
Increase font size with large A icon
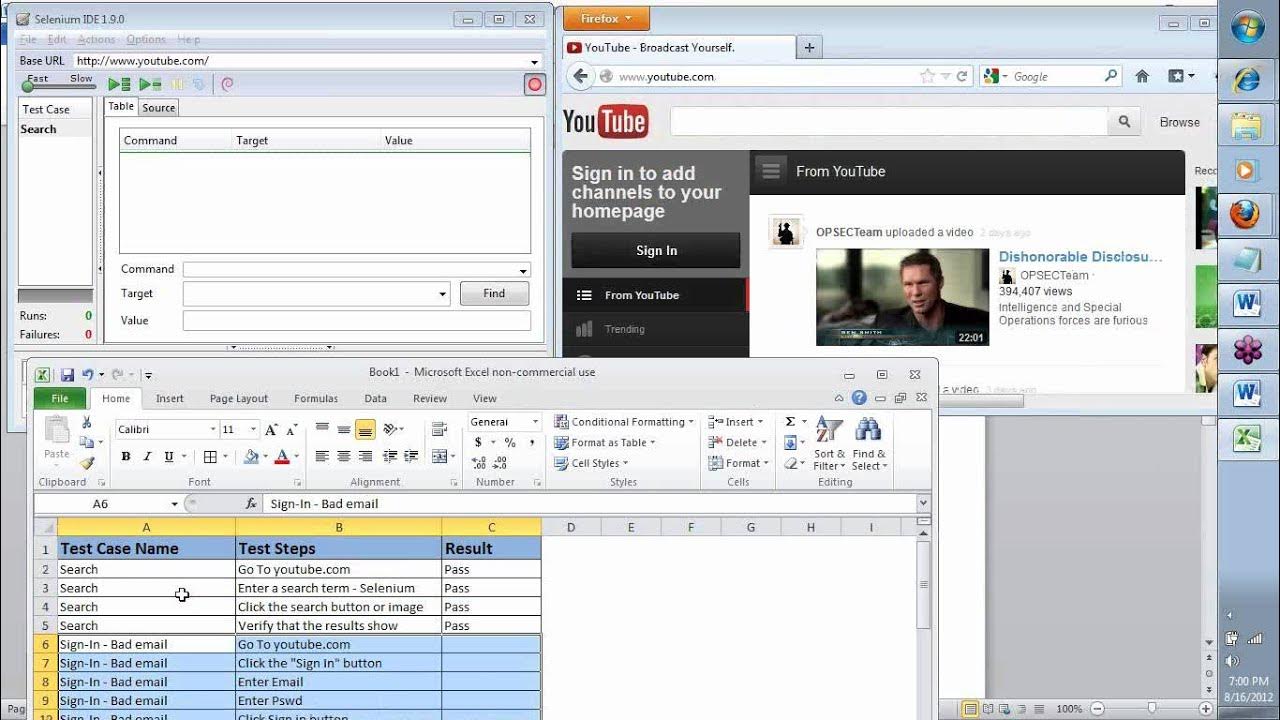click(271, 430)
